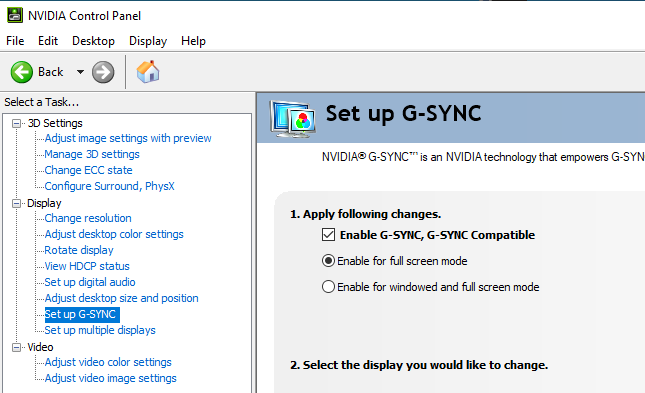Screen dimensions: 645x393
Task: Open Set up digital audio task
Action: pyautogui.click(x=90, y=282)
